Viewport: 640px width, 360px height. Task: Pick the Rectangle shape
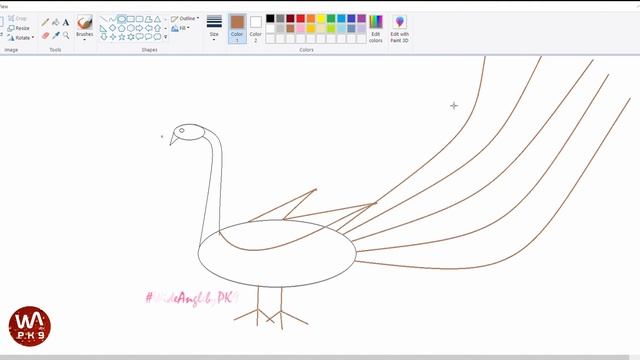pos(131,19)
